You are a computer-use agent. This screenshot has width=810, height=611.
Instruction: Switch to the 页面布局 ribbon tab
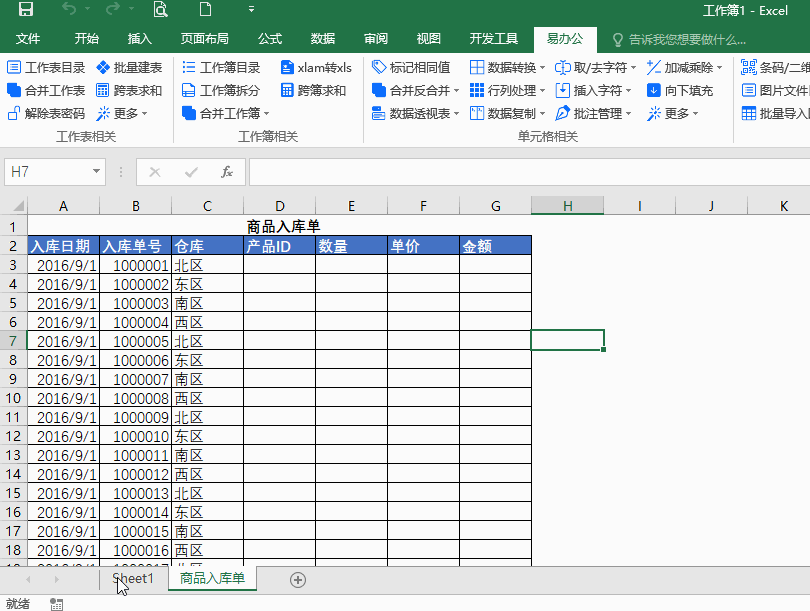(x=205, y=39)
